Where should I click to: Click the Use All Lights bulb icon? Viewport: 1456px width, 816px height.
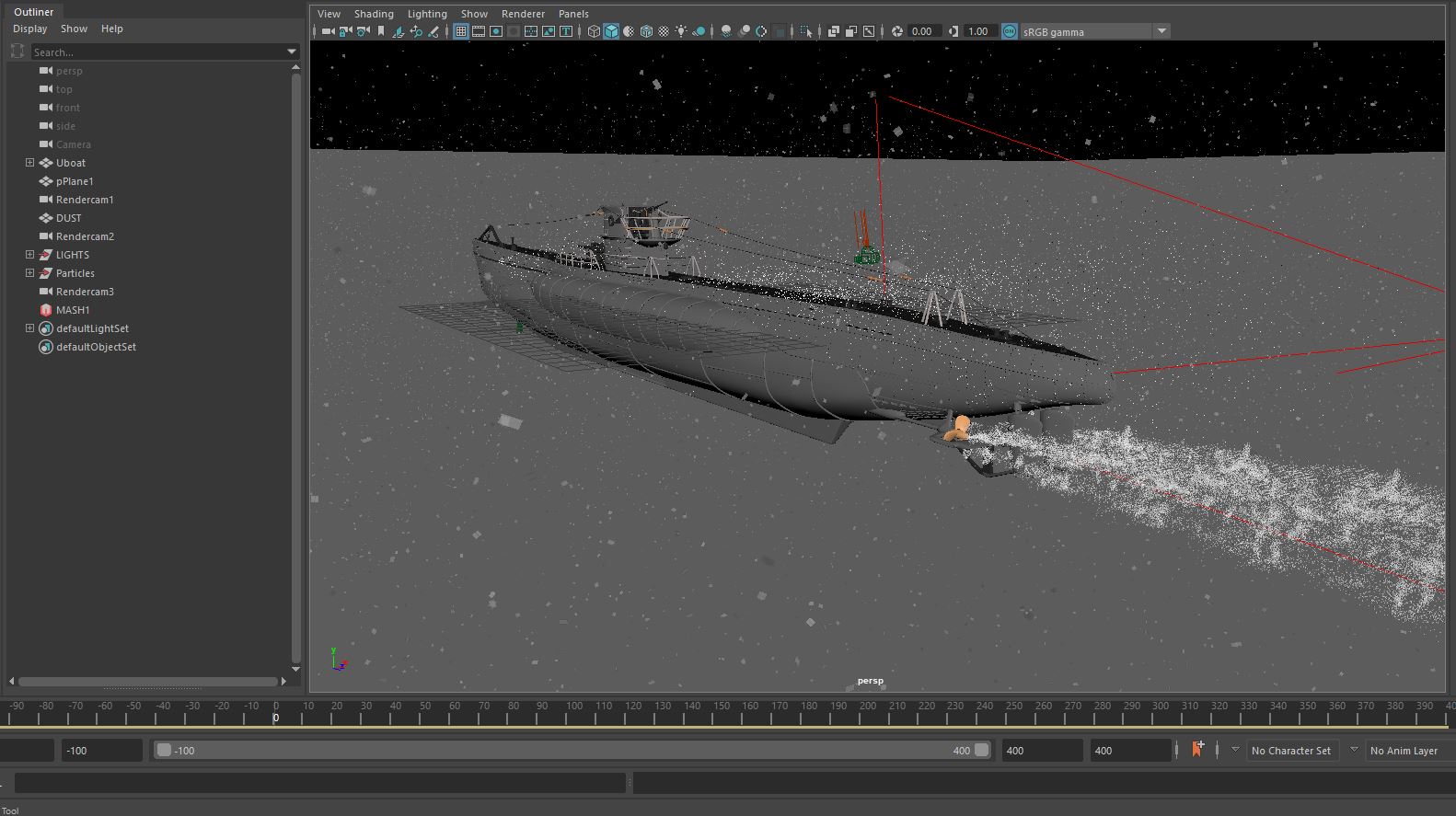click(x=681, y=31)
